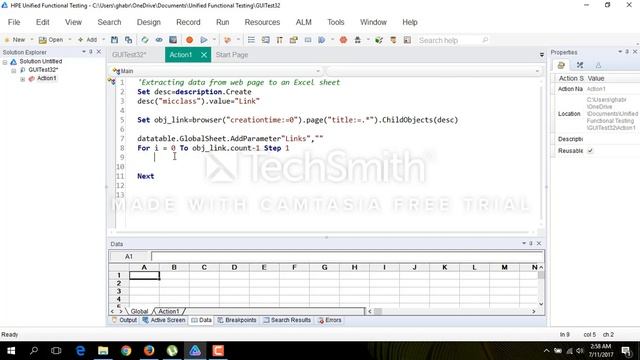Open the Open button dropdown arrow
This screenshot has height=360, width=640.
coord(69,40)
